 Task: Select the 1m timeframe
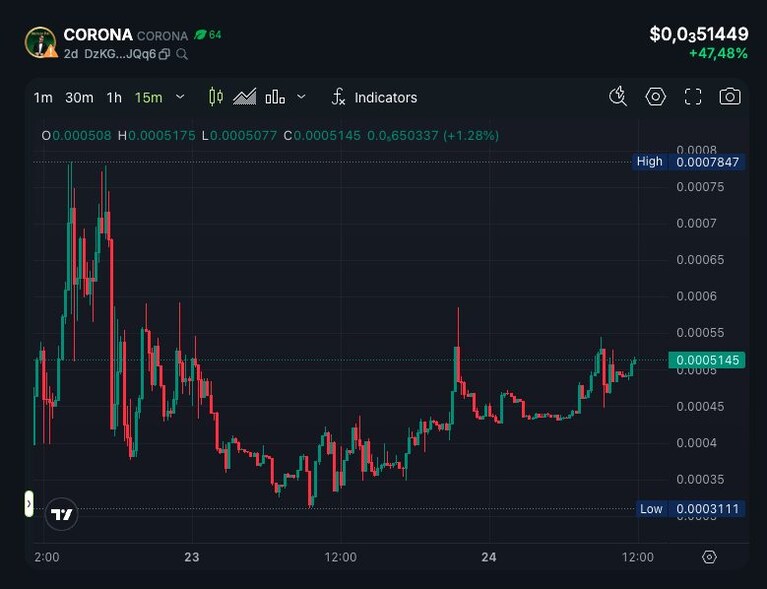pyautogui.click(x=43, y=98)
